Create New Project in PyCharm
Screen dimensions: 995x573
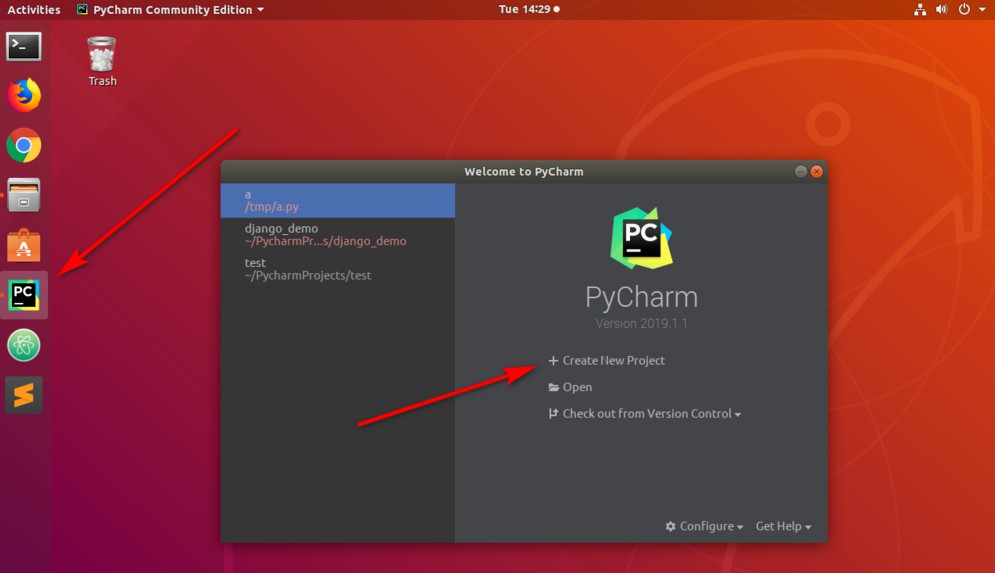tap(607, 360)
